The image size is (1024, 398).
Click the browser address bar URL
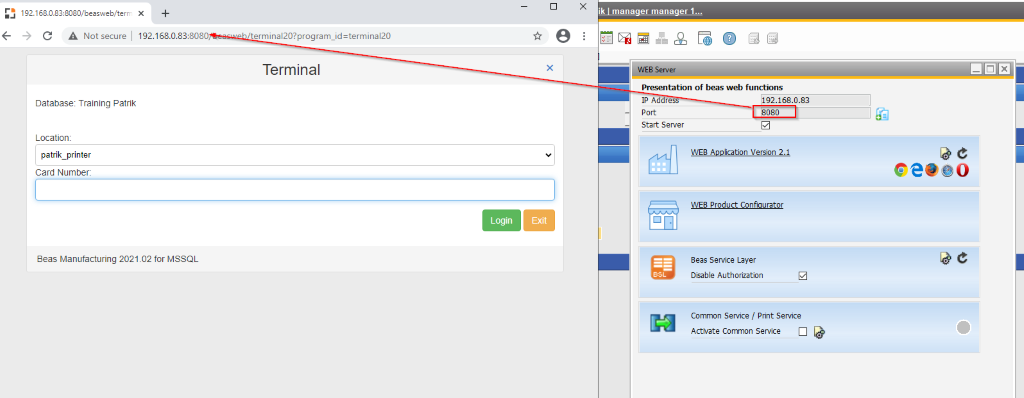[264, 36]
